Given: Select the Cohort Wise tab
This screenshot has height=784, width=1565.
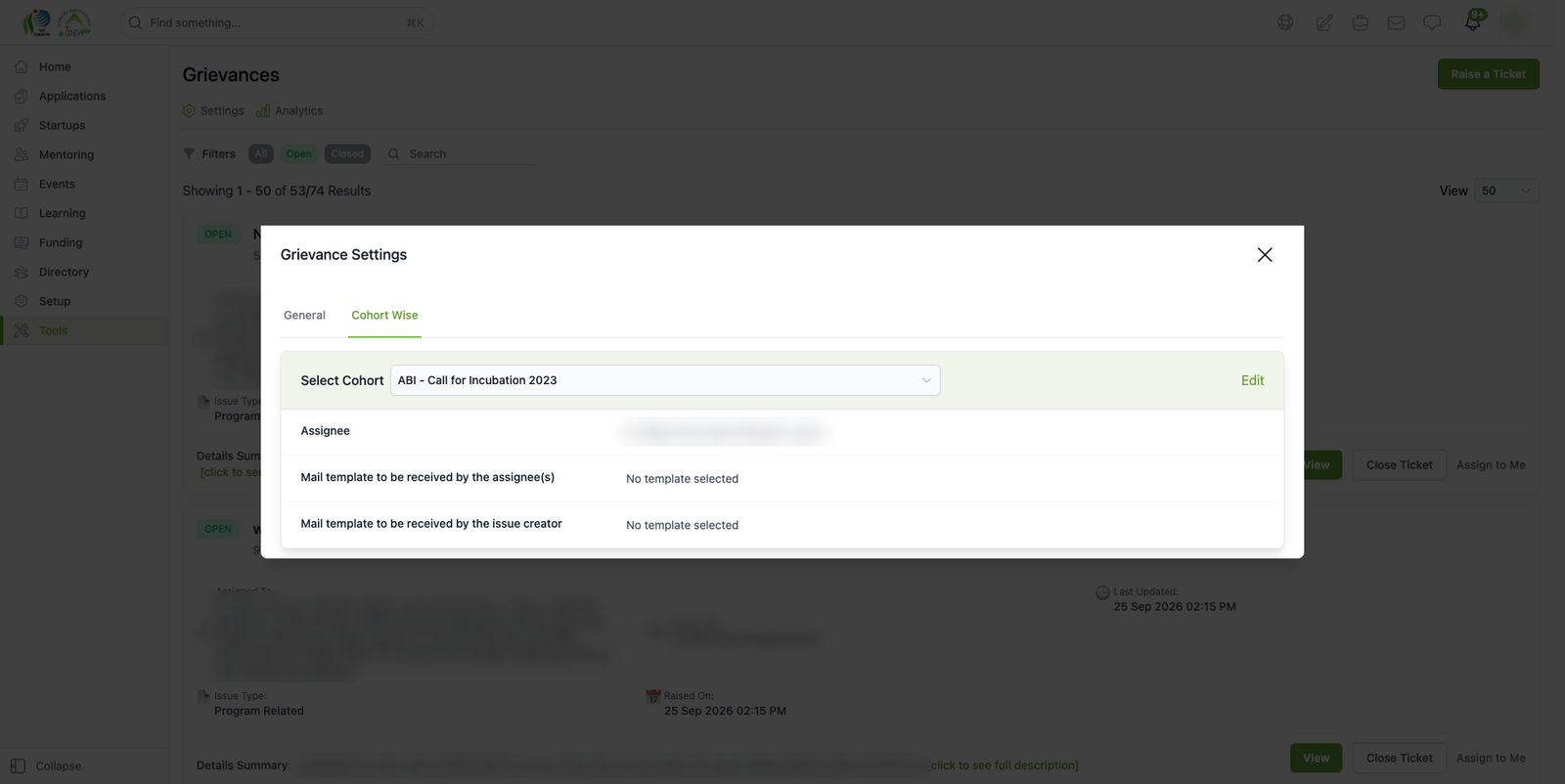Looking at the screenshot, I should (x=384, y=315).
